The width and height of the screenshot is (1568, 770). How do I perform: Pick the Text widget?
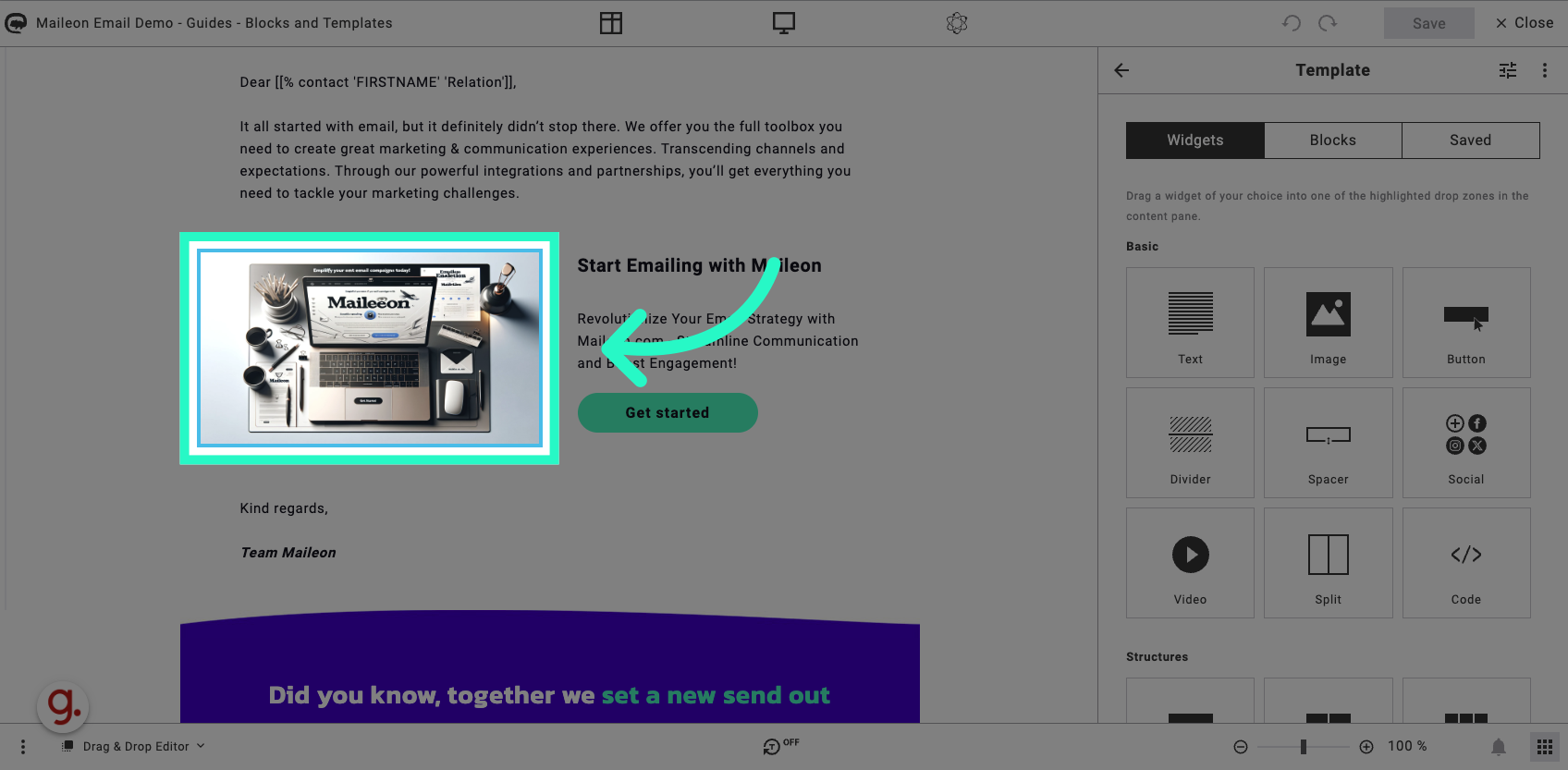click(x=1190, y=323)
